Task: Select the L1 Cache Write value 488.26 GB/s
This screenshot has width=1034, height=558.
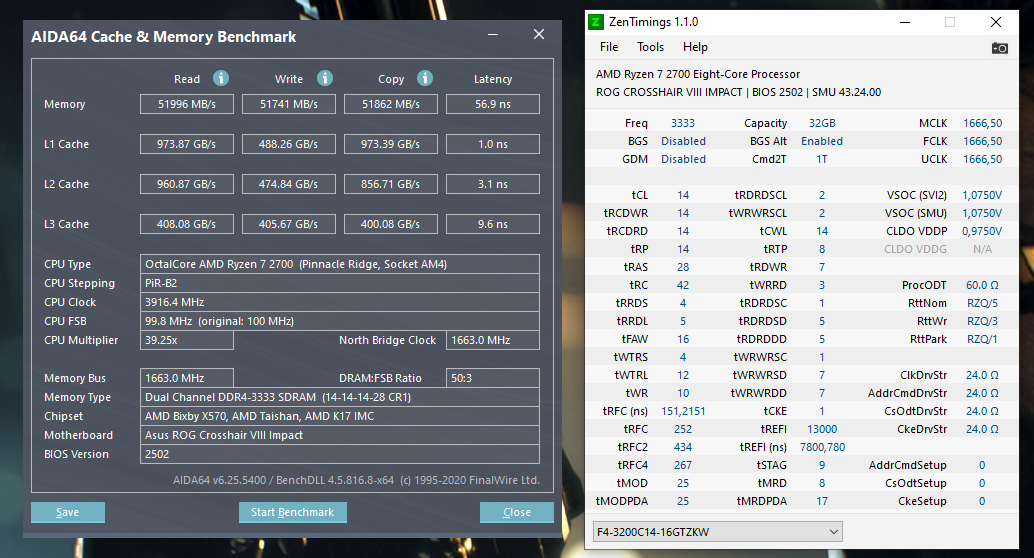Action: pyautogui.click(x=289, y=144)
